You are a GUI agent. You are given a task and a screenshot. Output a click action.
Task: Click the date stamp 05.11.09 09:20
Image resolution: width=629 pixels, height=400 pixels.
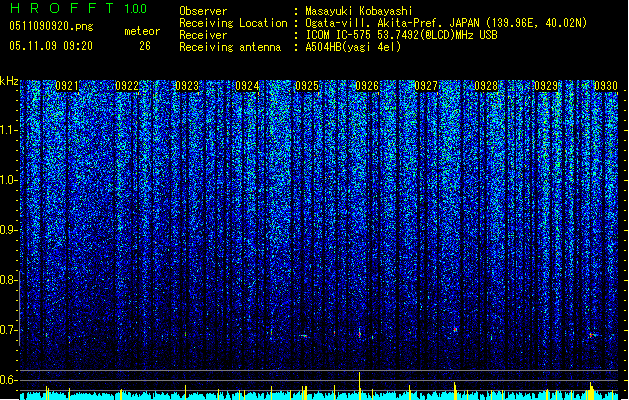click(51, 46)
